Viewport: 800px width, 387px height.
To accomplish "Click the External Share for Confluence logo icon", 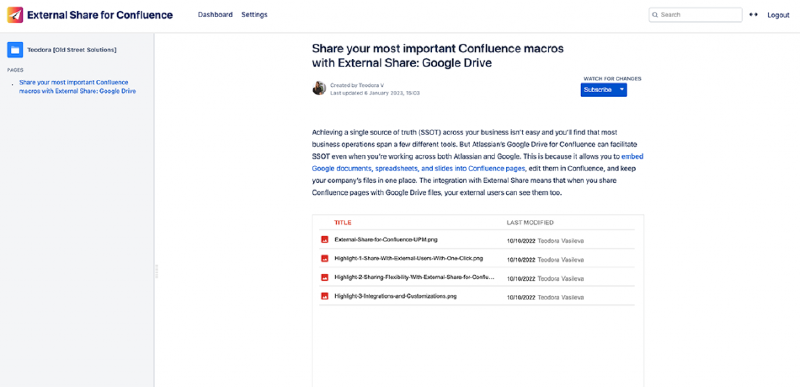I will coord(15,15).
